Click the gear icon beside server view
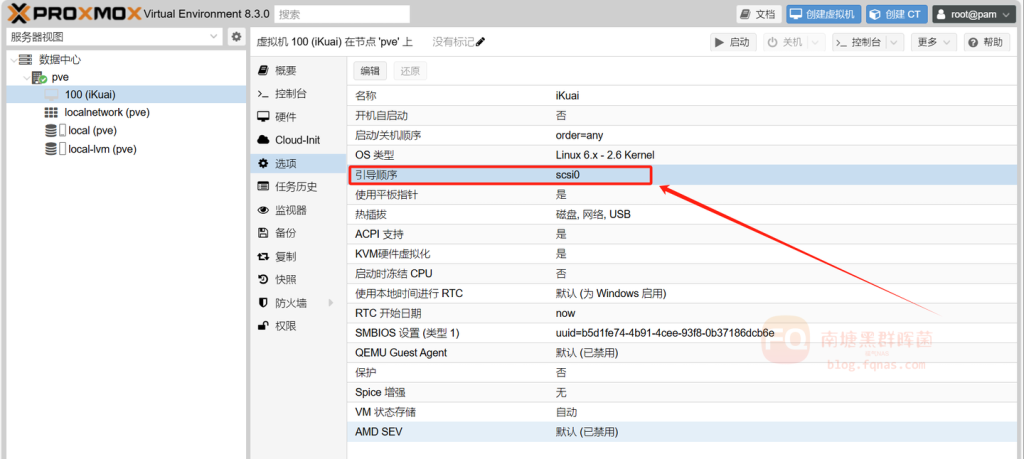The height and width of the screenshot is (459, 1024). coord(236,37)
